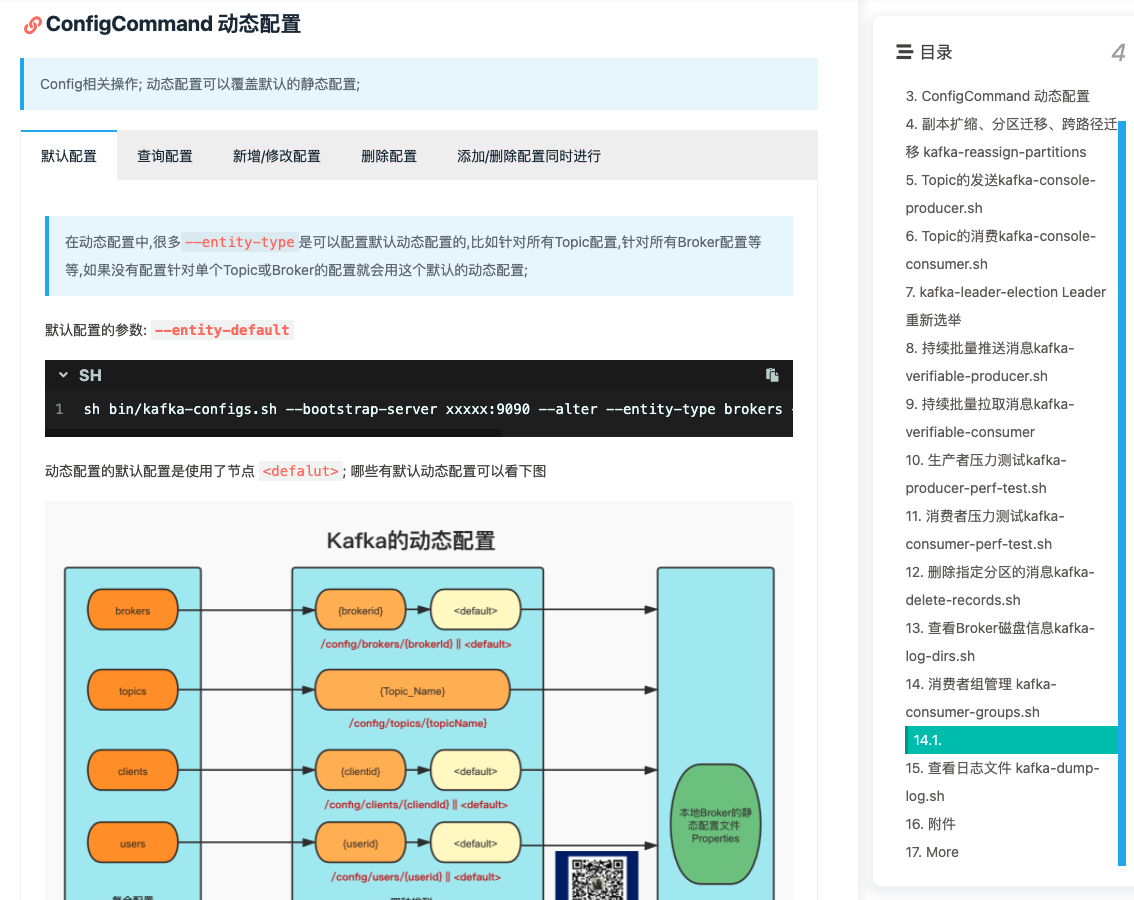Jump to 5. Topic的发送kafka-console-producer.sh
This screenshot has width=1134, height=900.
tap(1000, 194)
